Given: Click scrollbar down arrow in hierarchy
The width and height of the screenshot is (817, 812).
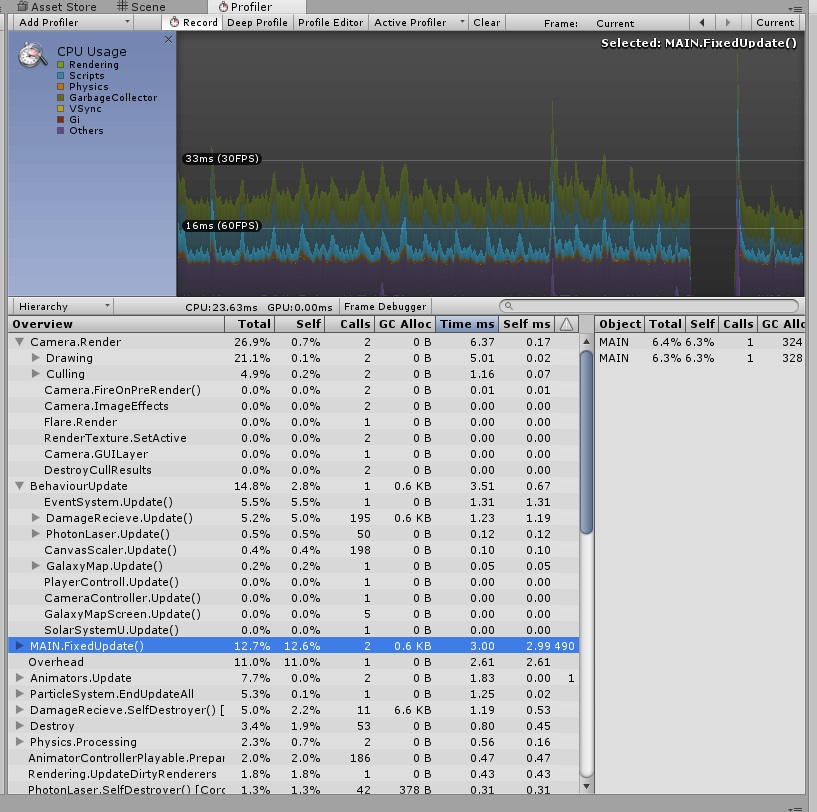Looking at the screenshot, I should coord(586,786).
